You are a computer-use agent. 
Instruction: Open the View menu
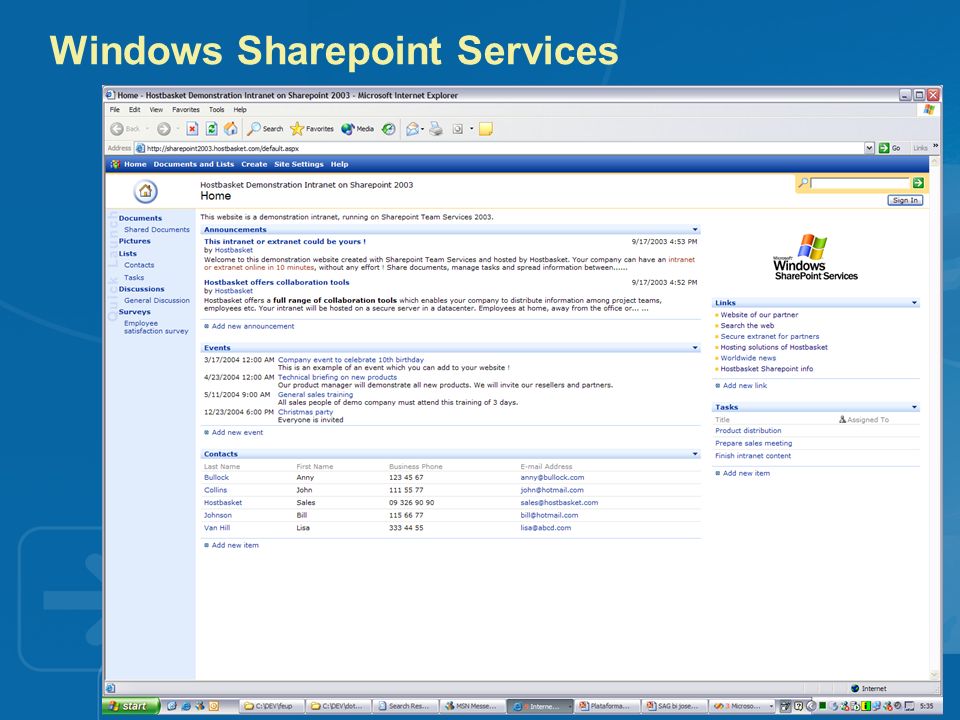pyautogui.click(x=156, y=110)
